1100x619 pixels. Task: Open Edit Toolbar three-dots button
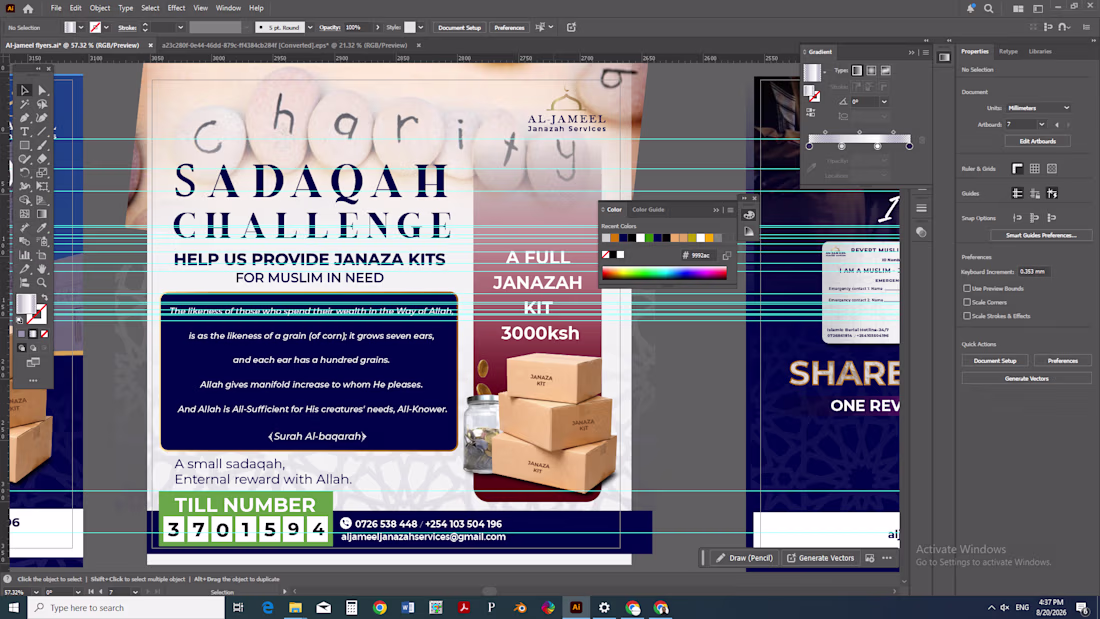[33, 380]
